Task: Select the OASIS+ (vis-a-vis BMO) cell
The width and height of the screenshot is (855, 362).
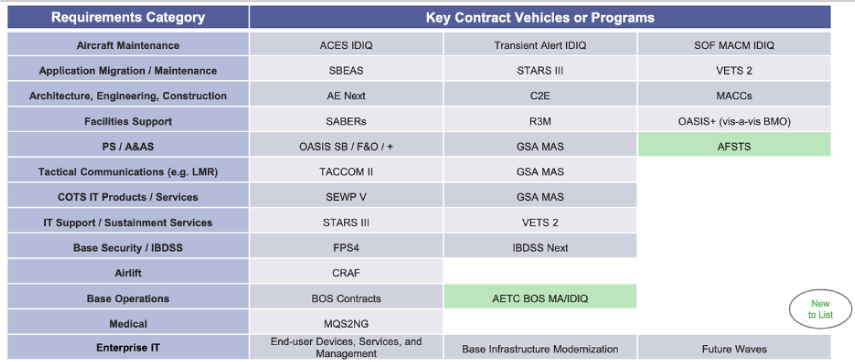Action: click(734, 121)
